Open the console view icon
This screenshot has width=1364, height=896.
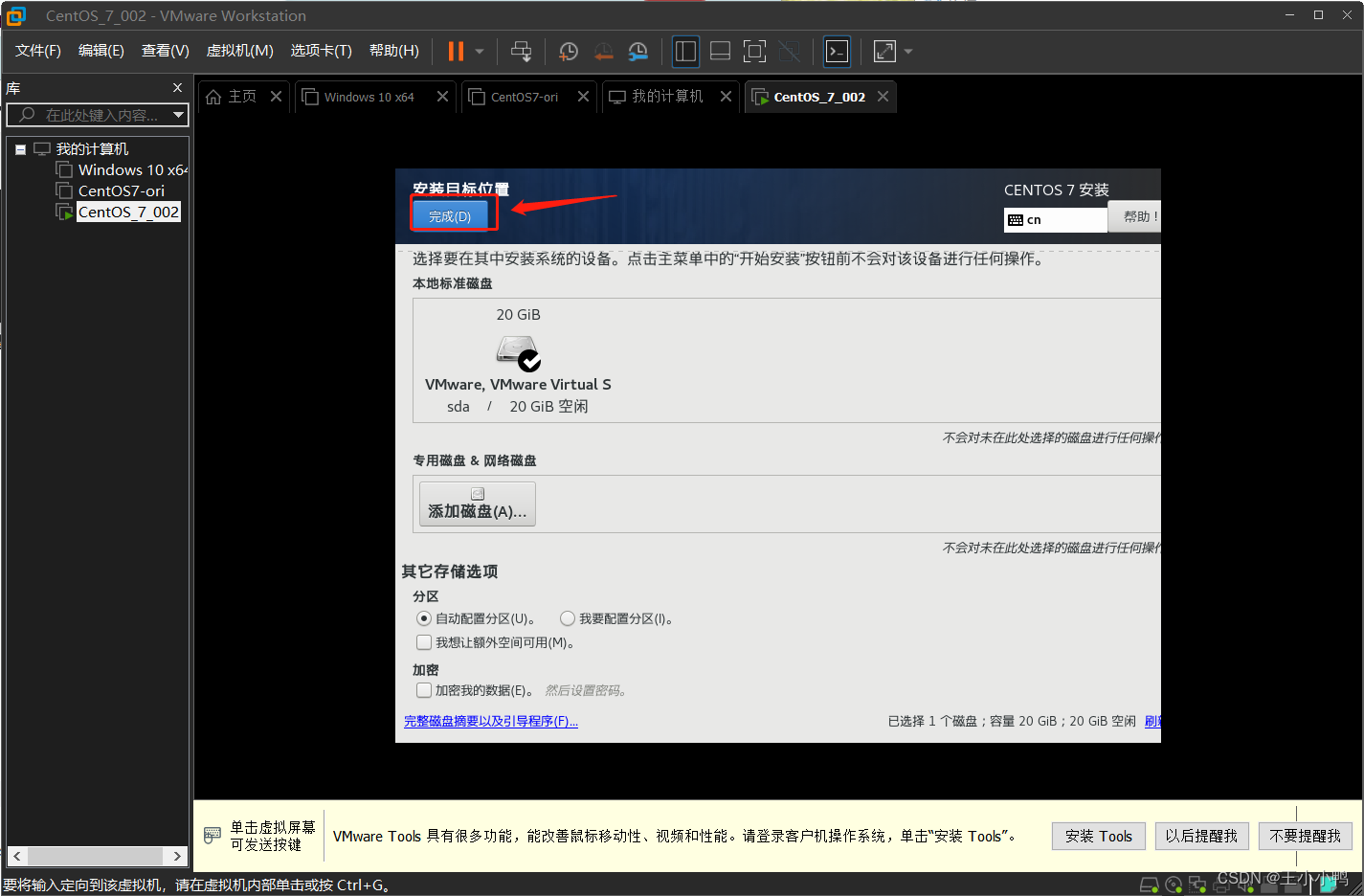click(x=837, y=52)
